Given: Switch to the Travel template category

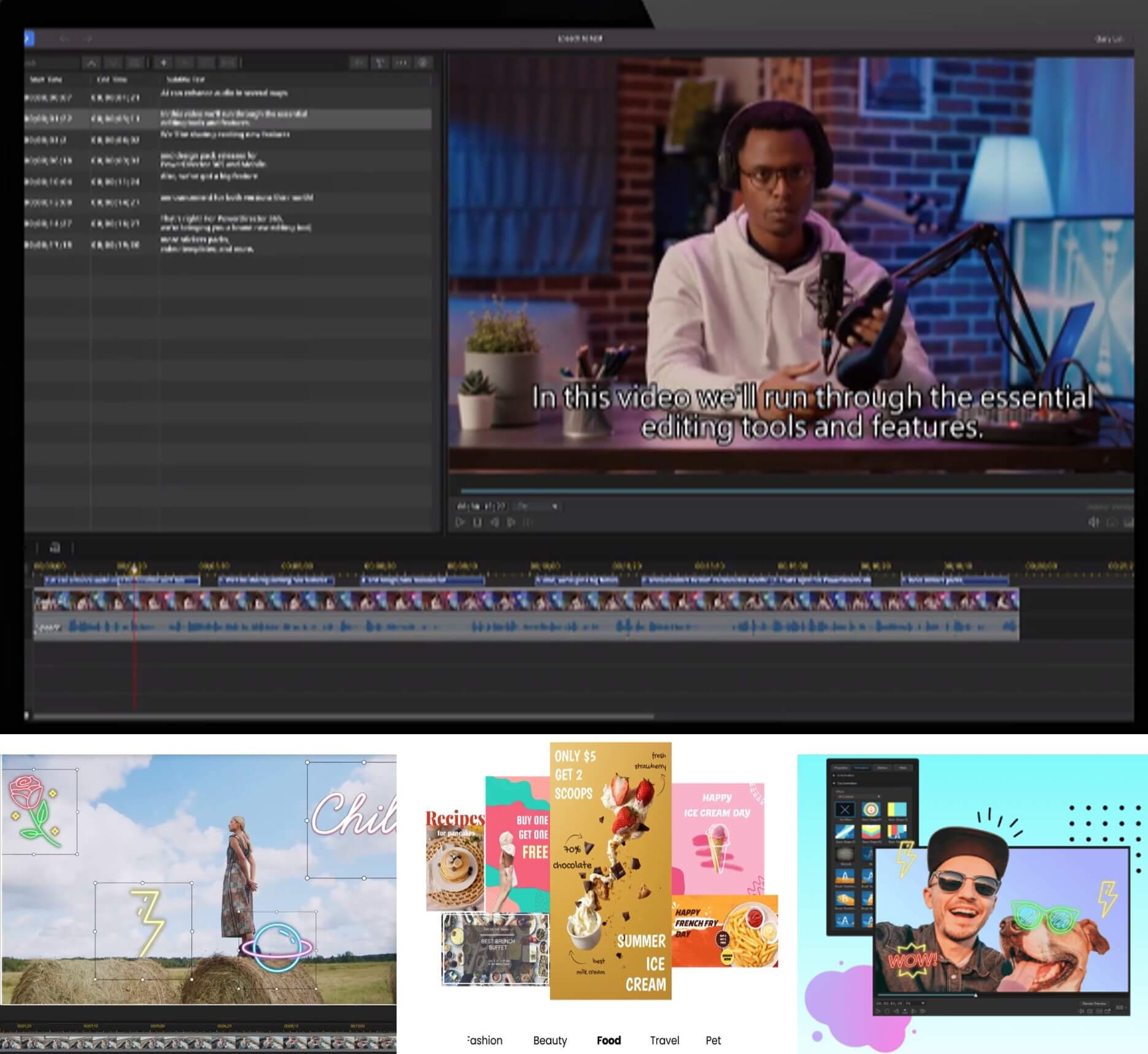Looking at the screenshot, I should tap(664, 1040).
